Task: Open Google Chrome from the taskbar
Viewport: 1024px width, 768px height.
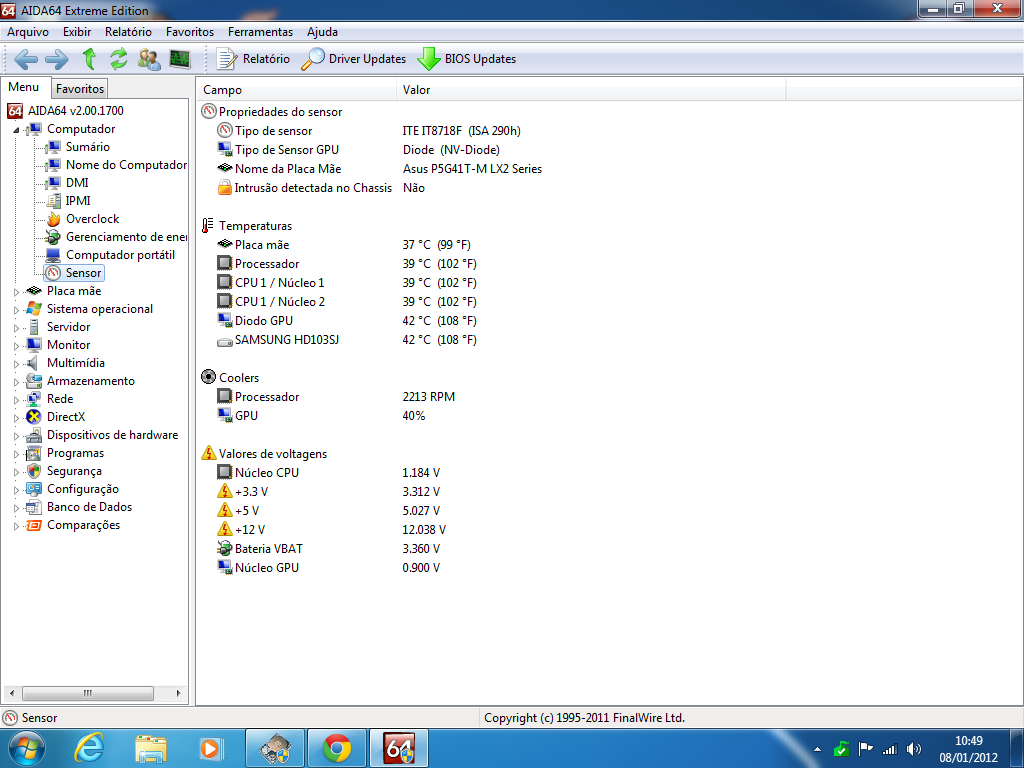Action: (336, 748)
